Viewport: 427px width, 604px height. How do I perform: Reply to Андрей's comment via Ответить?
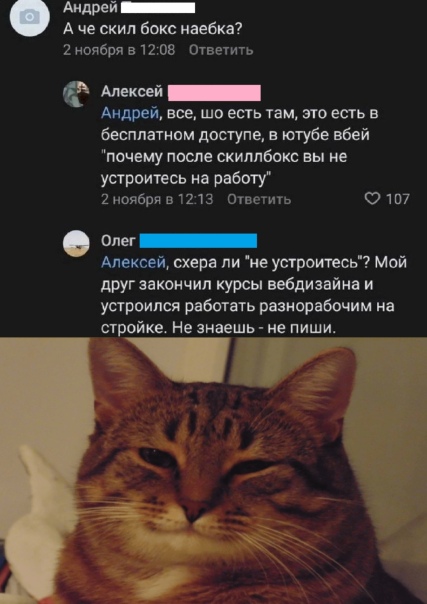221,50
